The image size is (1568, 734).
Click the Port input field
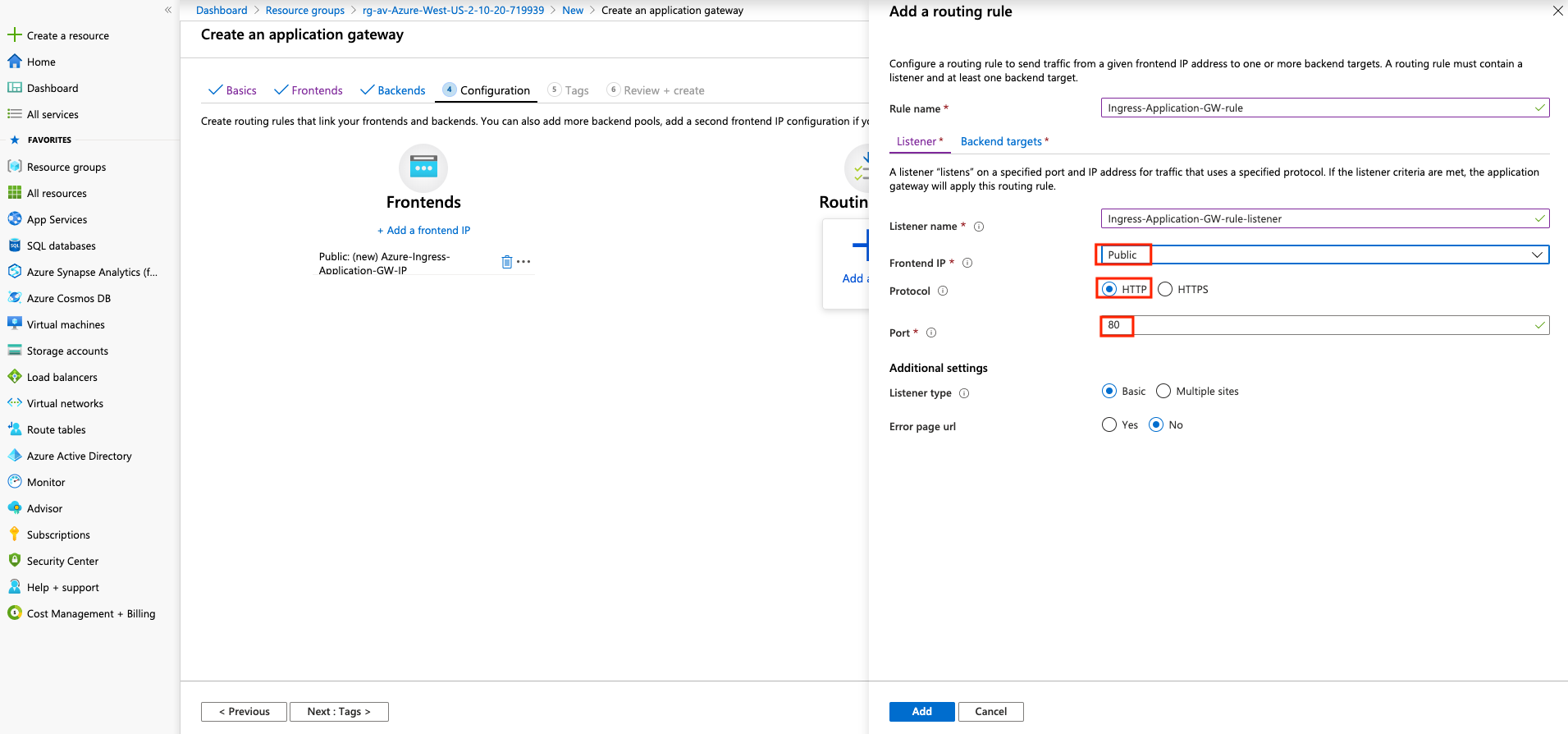(x=1325, y=325)
